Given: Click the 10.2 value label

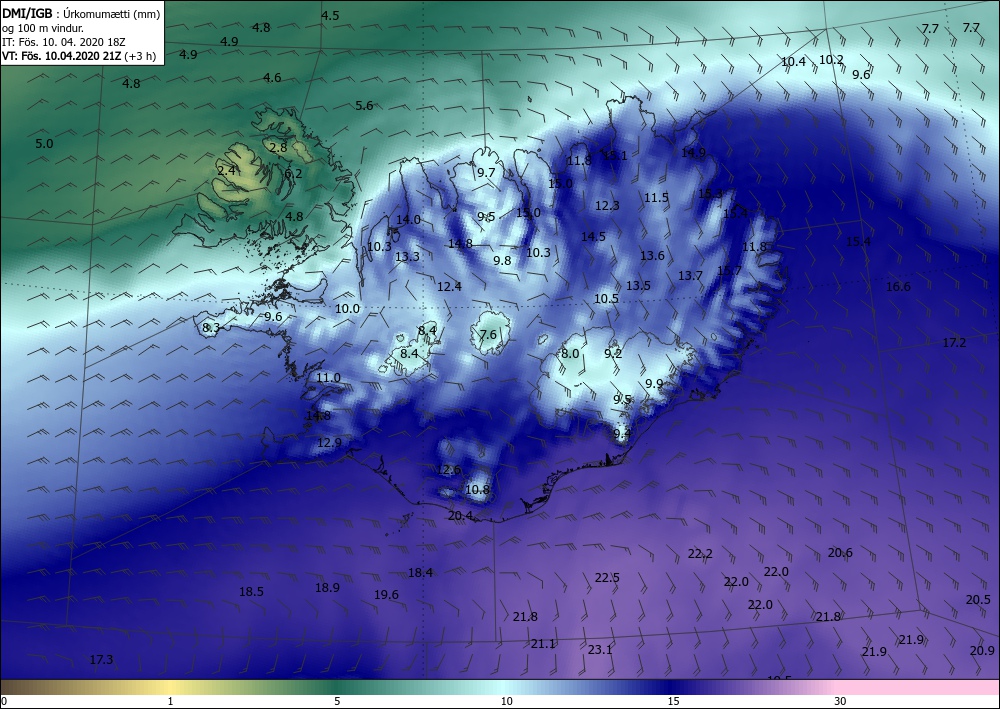Looking at the screenshot, I should [831, 60].
